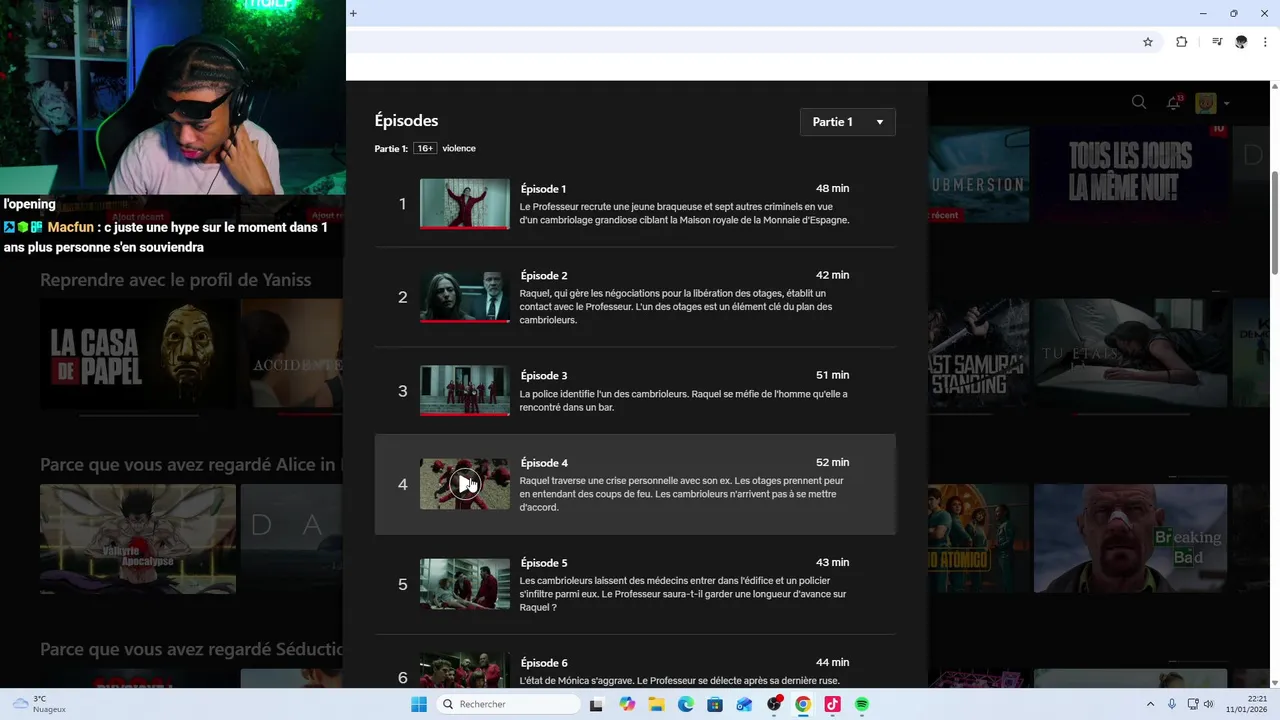Open Microsoft Store from the taskbar
This screenshot has height=720, width=1280.
[x=715, y=704]
